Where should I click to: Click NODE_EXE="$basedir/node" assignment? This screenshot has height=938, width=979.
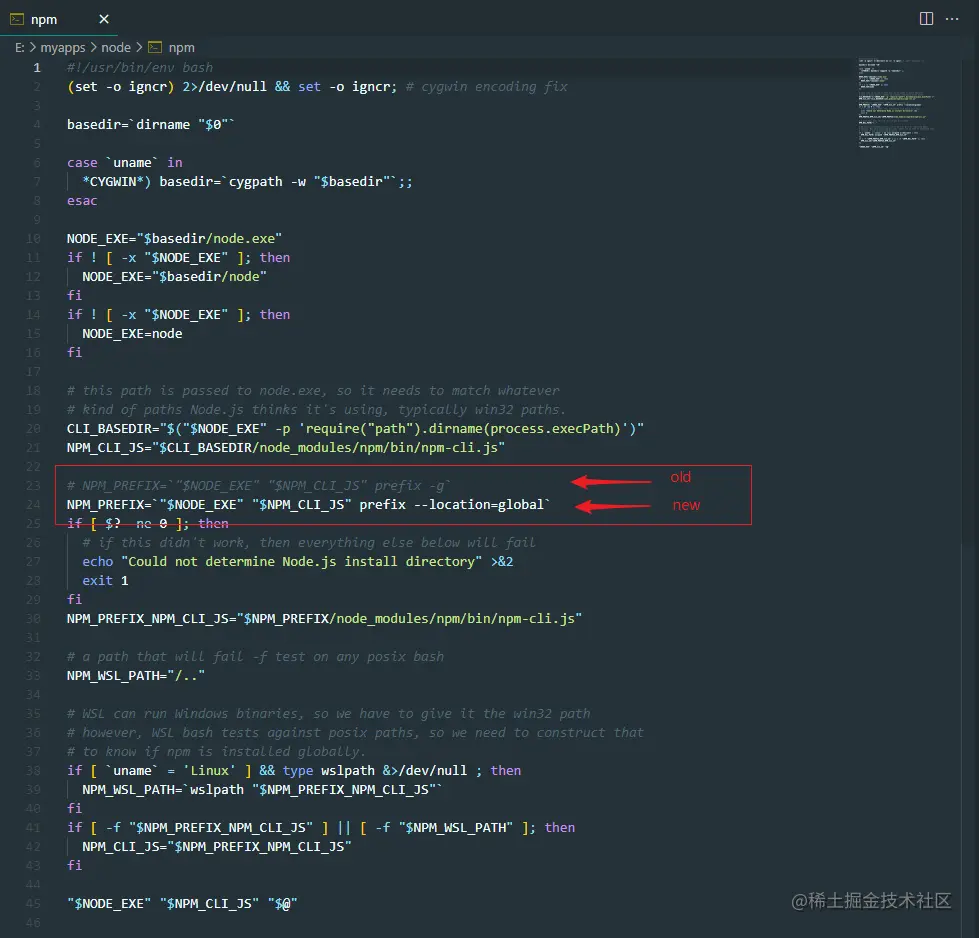pyautogui.click(x=174, y=277)
